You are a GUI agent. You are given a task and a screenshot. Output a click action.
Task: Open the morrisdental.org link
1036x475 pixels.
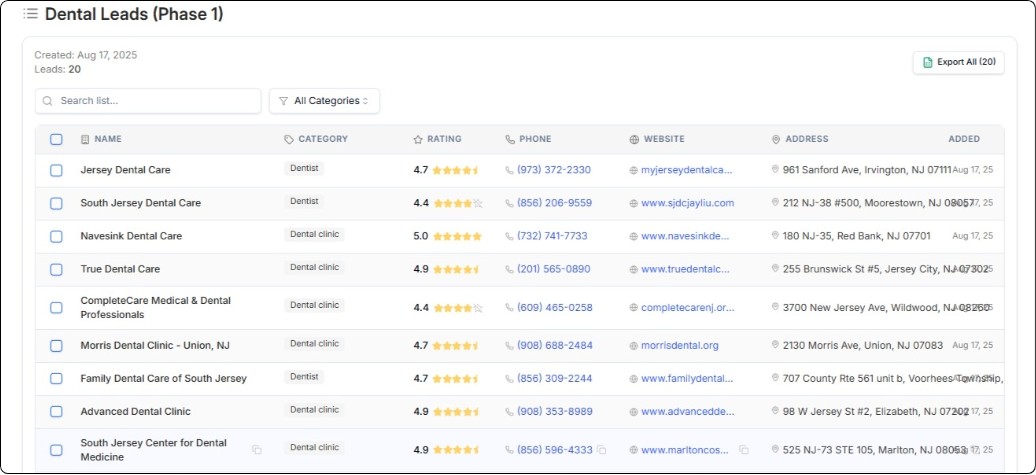click(680, 346)
